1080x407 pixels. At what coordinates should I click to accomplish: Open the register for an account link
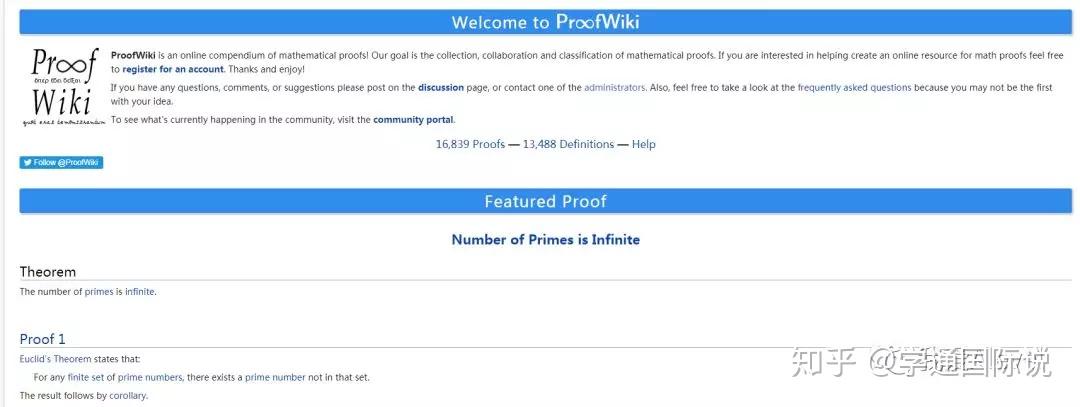(173, 69)
